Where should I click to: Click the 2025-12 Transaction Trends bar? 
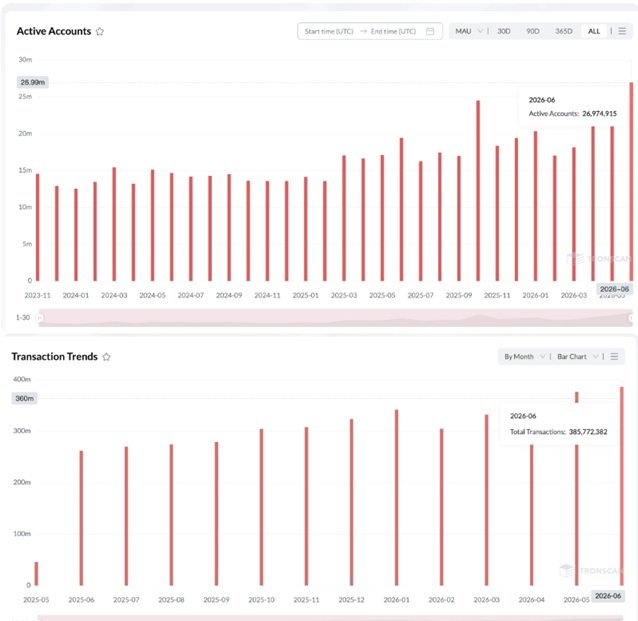[352, 503]
